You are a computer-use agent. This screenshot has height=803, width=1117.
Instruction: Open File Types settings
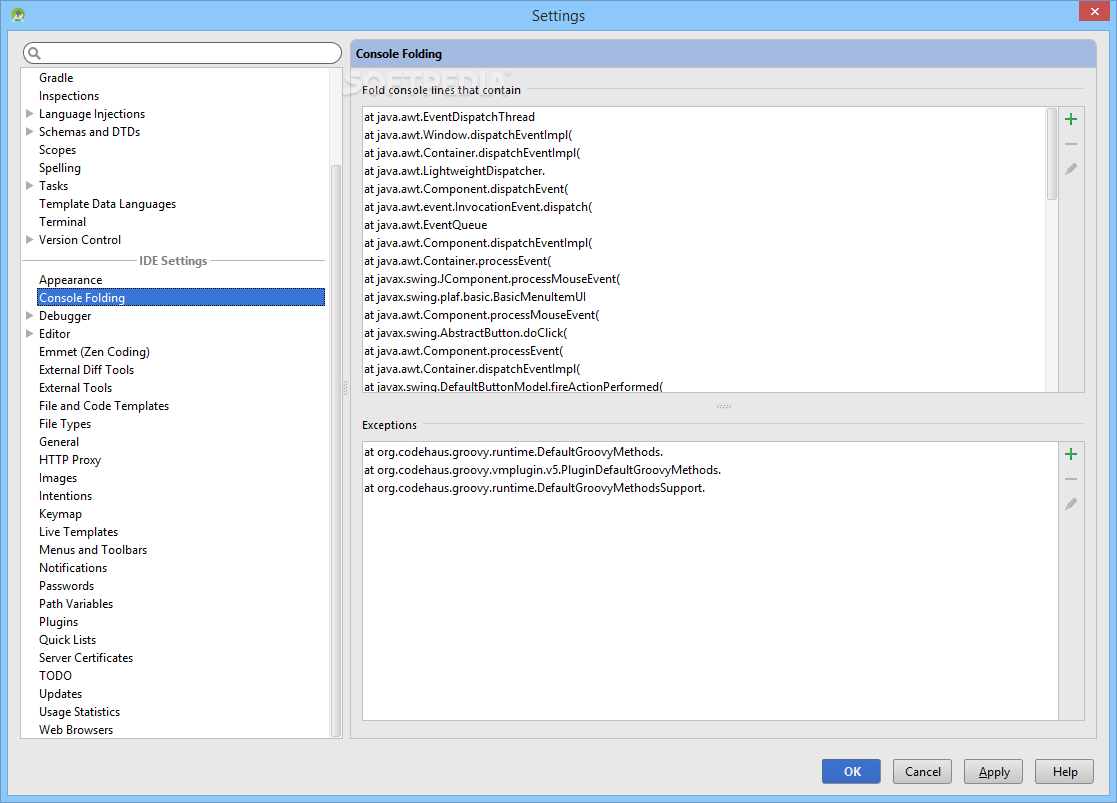(65, 424)
